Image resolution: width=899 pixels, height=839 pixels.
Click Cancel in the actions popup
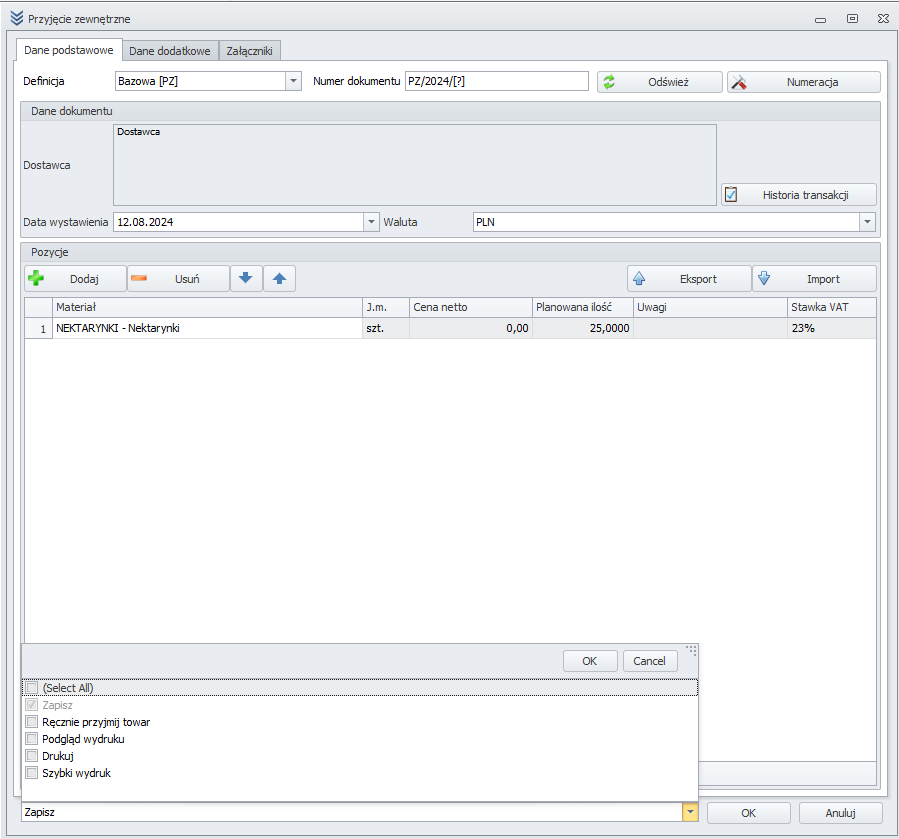(x=650, y=661)
